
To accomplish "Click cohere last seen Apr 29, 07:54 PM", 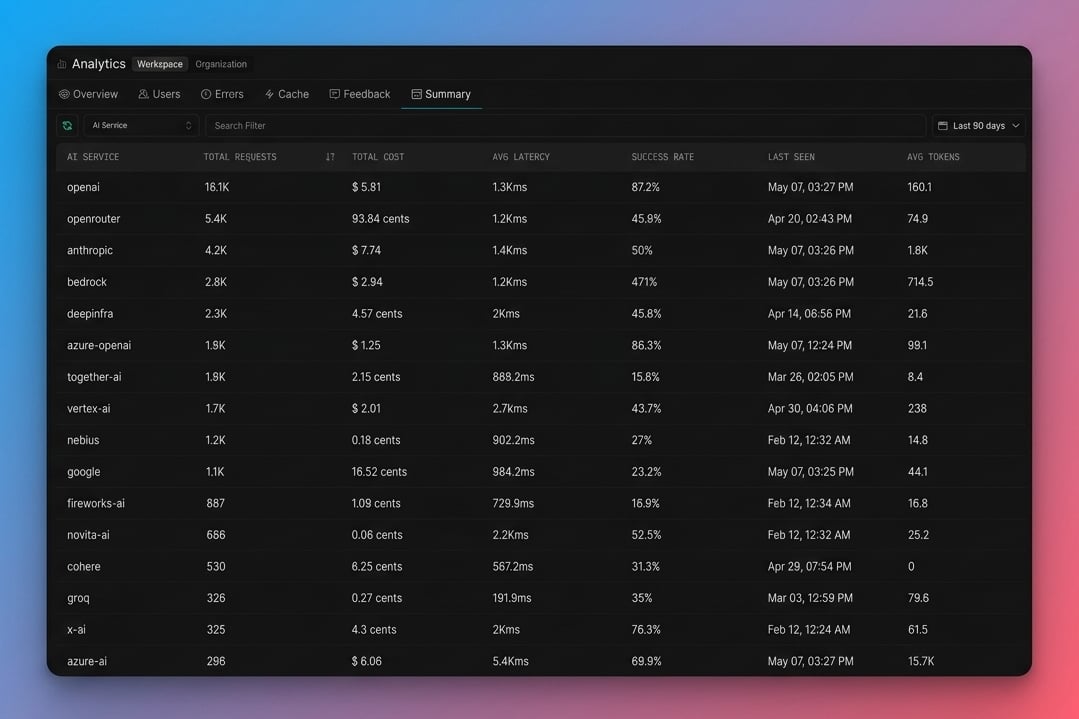I will (x=810, y=567).
